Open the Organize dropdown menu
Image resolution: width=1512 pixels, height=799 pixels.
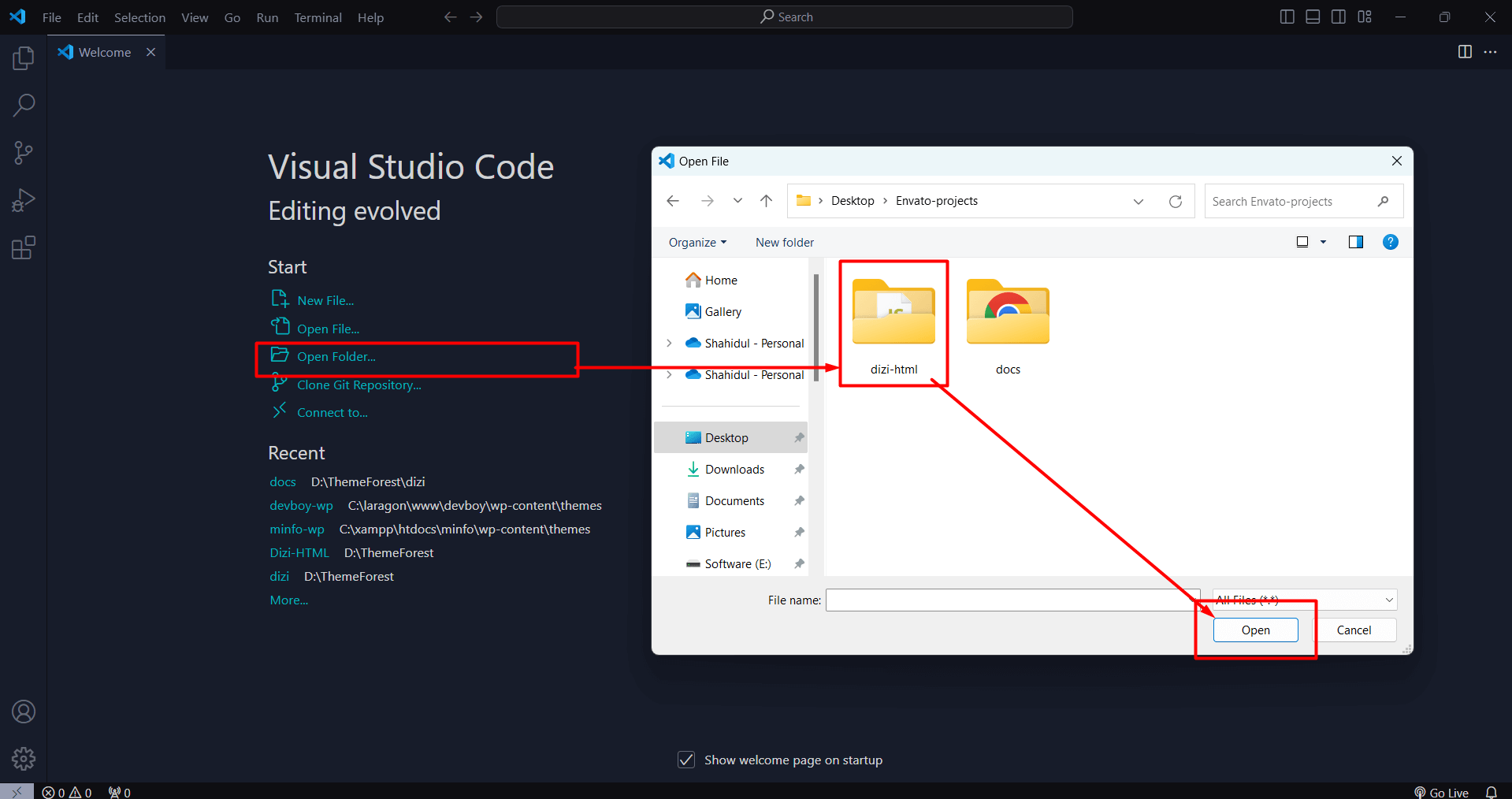pos(697,243)
